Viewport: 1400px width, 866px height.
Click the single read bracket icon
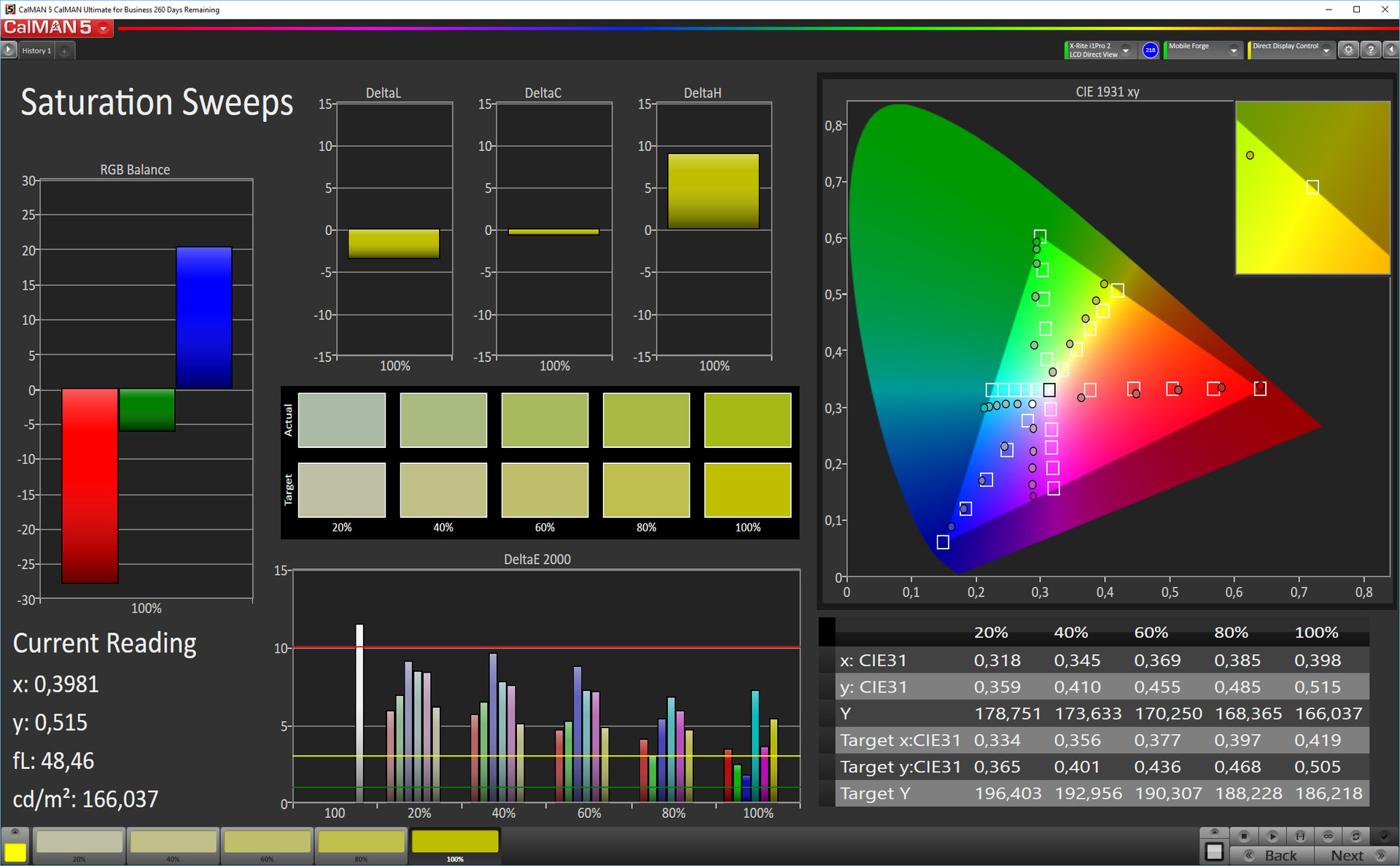tap(1300, 836)
